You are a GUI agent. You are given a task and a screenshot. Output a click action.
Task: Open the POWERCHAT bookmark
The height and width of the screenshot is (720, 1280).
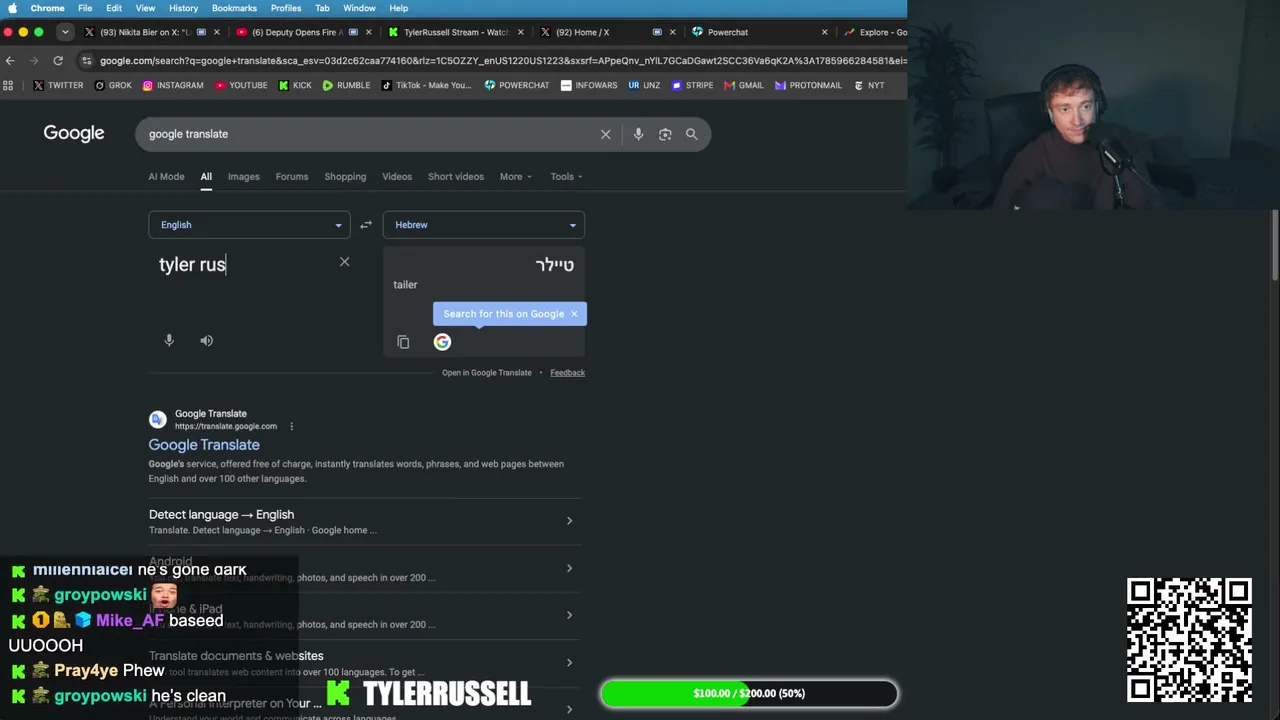point(517,86)
